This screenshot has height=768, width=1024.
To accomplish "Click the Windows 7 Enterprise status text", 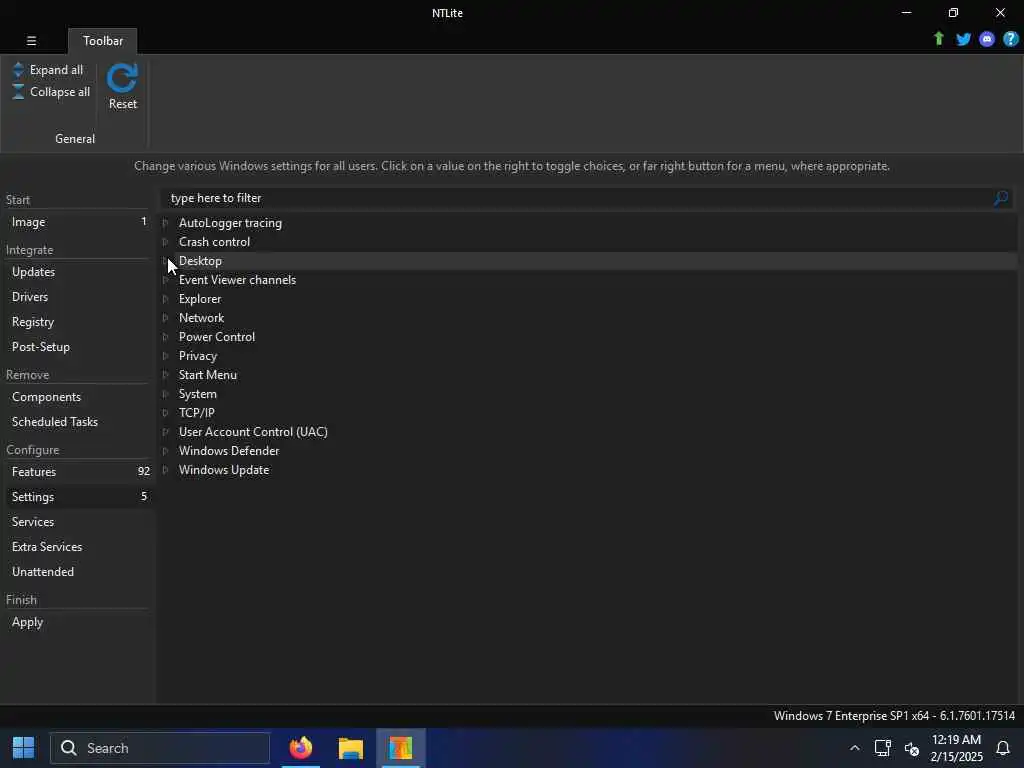I will pos(894,716).
